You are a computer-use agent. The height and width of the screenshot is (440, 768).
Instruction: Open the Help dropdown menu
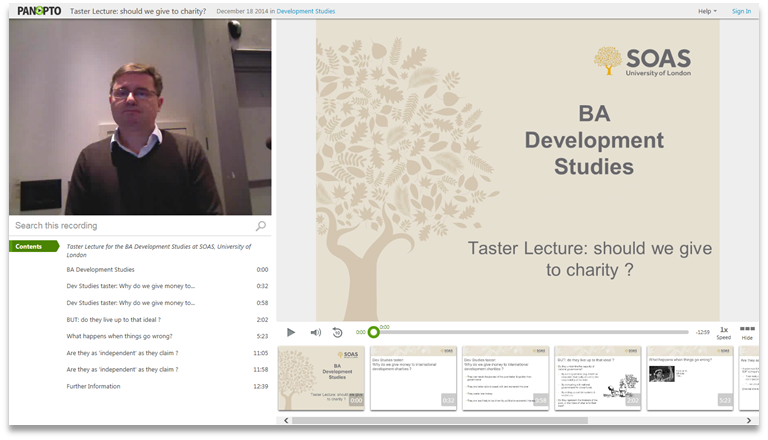coord(707,11)
